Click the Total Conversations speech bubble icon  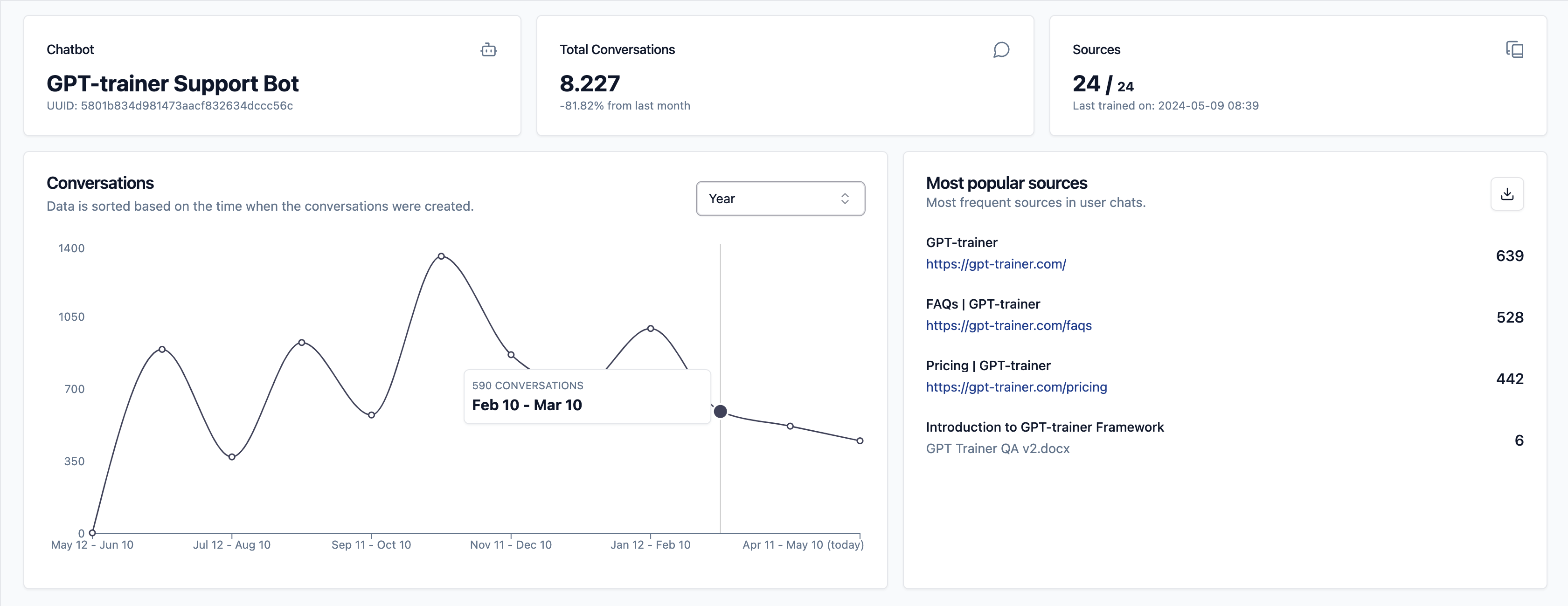(x=1001, y=50)
